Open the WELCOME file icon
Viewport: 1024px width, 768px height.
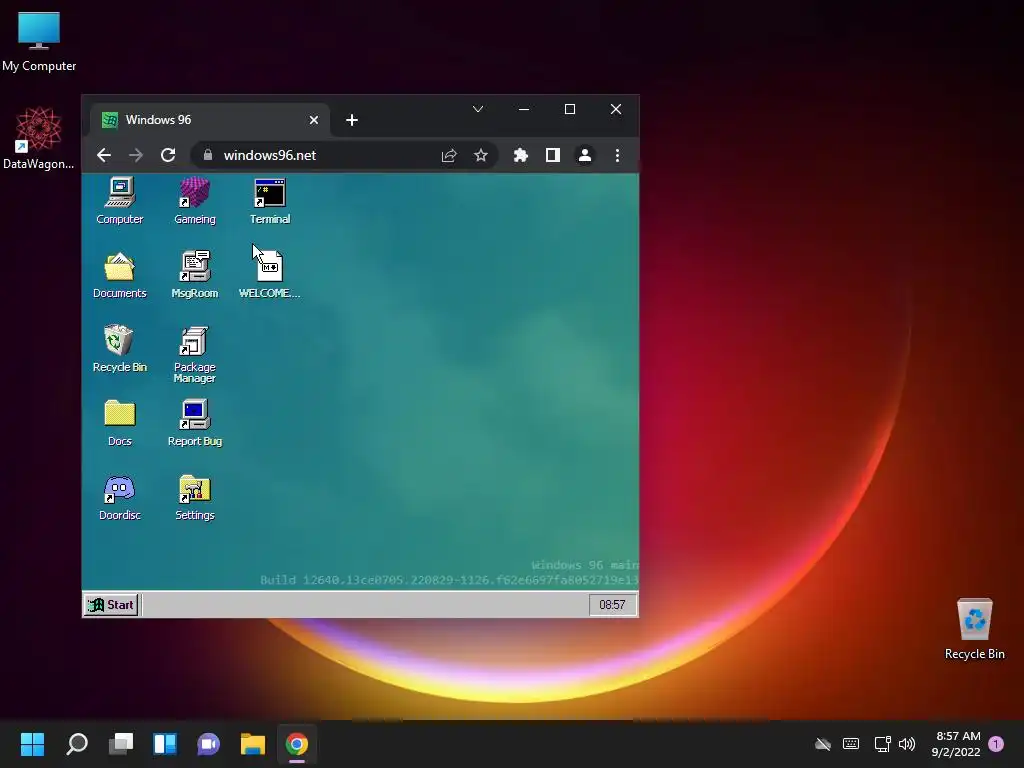click(x=270, y=275)
